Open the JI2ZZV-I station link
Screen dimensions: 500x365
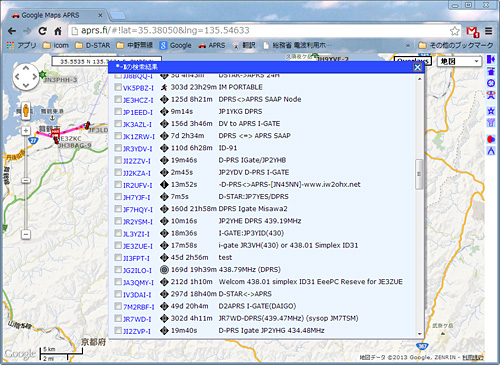[x=137, y=161]
